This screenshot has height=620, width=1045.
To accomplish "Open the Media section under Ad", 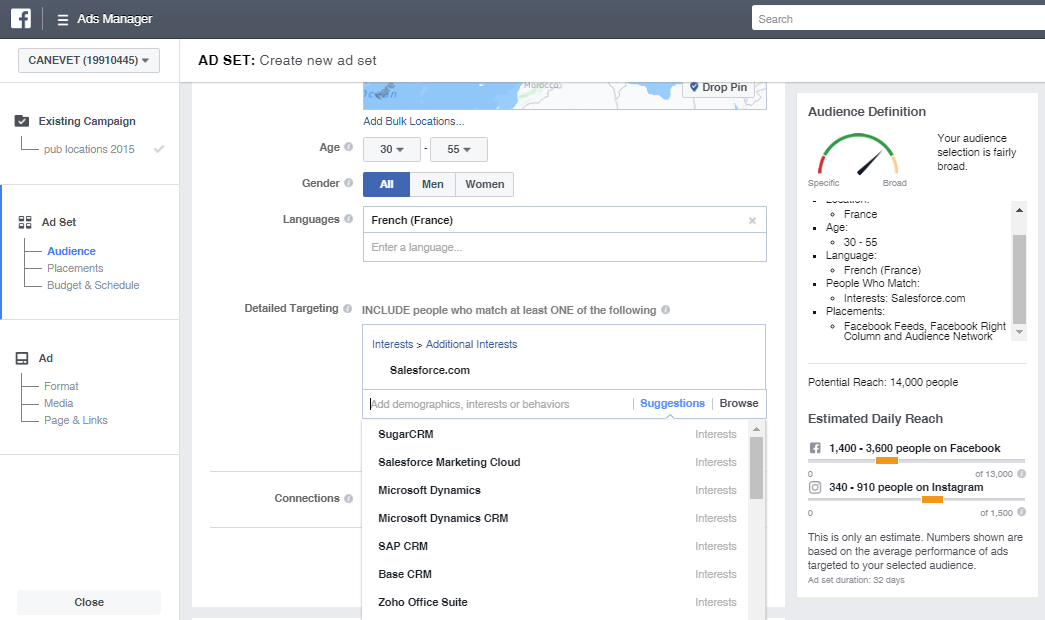I will [x=59, y=403].
